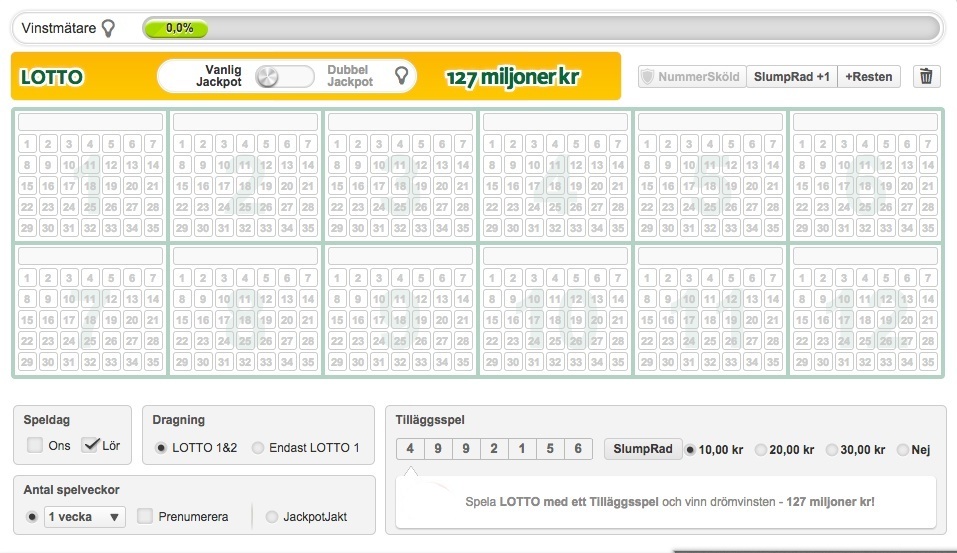Select the LOTTO 1&2 radio button
The image size is (957, 553).
161,448
